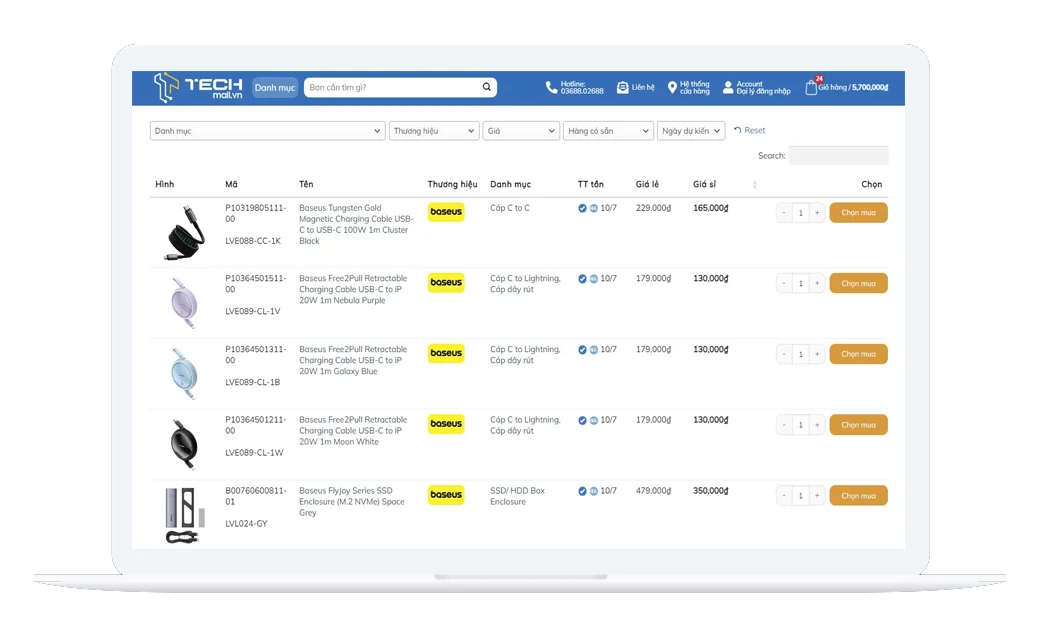This screenshot has height=637, width=1040.
Task: Open the Danh mục menu in header
Action: pos(275,88)
